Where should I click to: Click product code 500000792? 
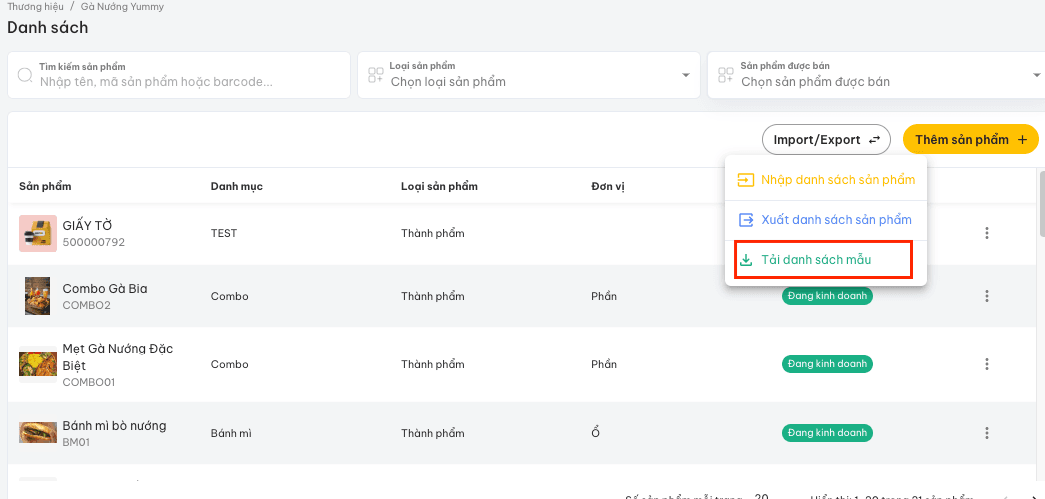93,243
